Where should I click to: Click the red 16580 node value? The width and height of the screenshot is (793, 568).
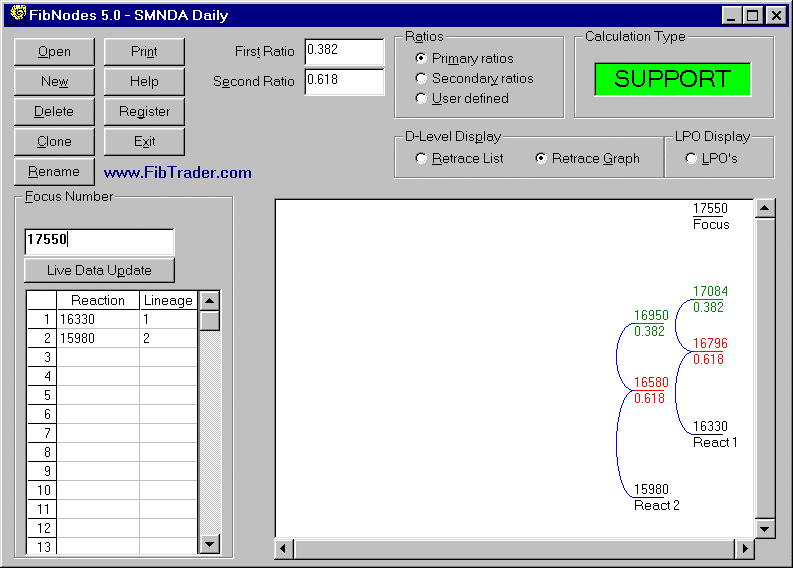pyautogui.click(x=651, y=382)
